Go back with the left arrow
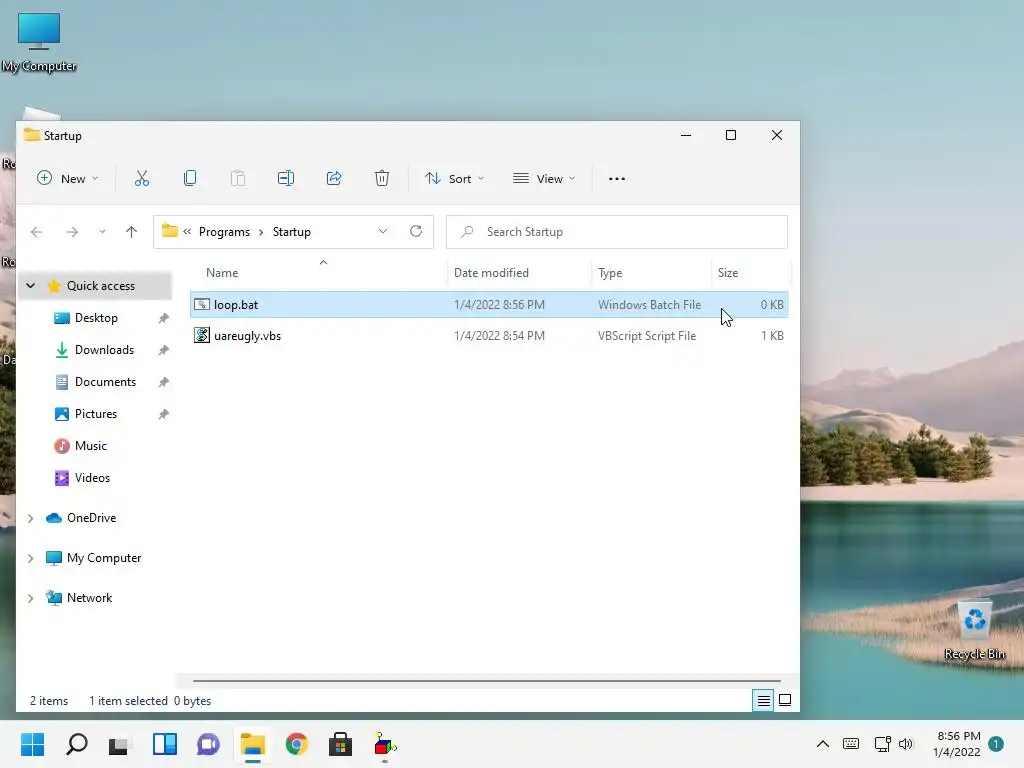This screenshot has height=768, width=1024. coord(37,232)
